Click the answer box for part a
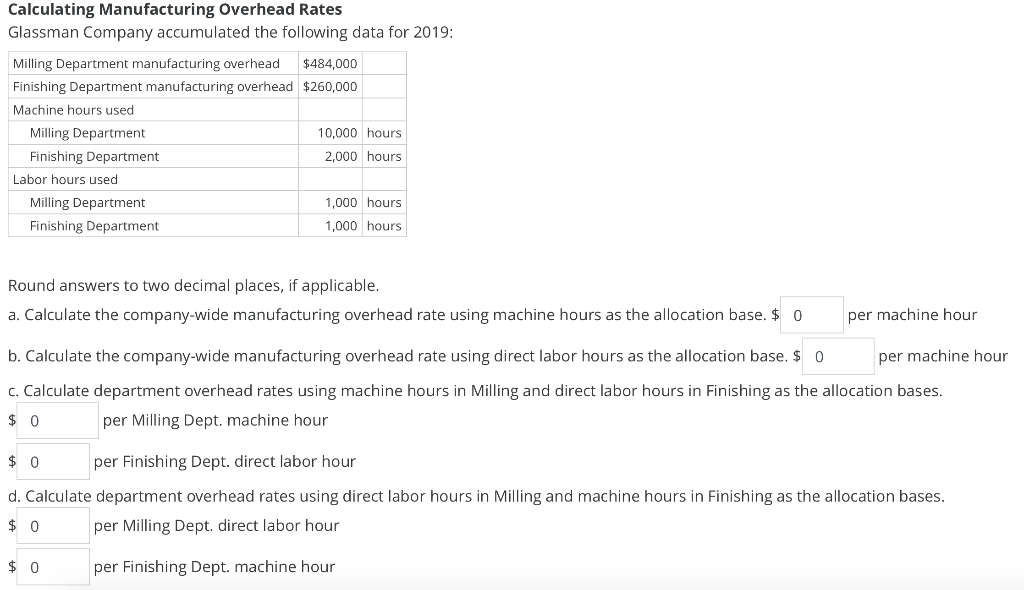The width and height of the screenshot is (1024, 590). tap(812, 314)
